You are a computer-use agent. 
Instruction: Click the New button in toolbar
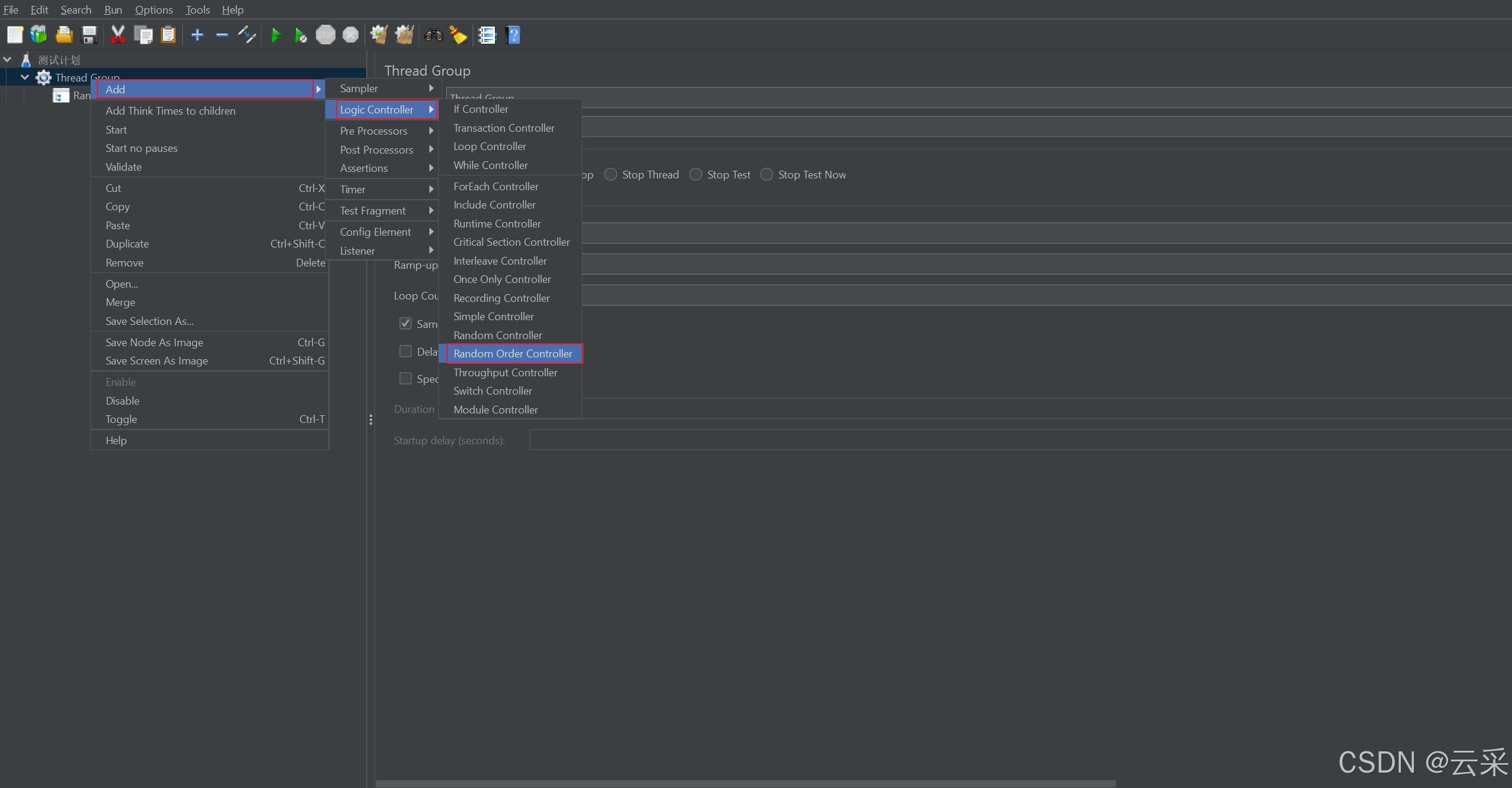[13, 35]
